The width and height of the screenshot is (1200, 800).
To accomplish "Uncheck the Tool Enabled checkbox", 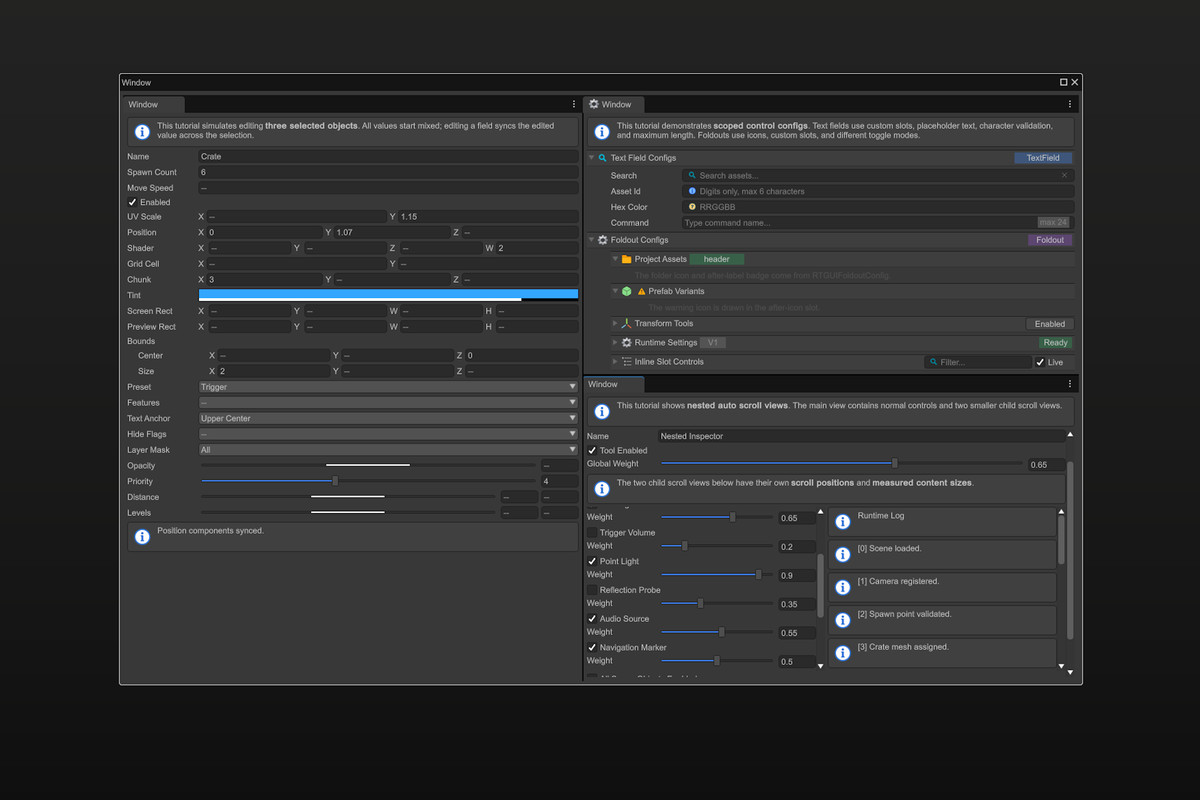I will pos(592,451).
